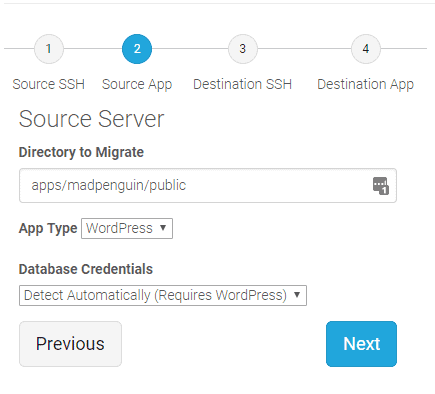Click the App Type label
The width and height of the screenshot is (435, 394).
click(x=48, y=229)
